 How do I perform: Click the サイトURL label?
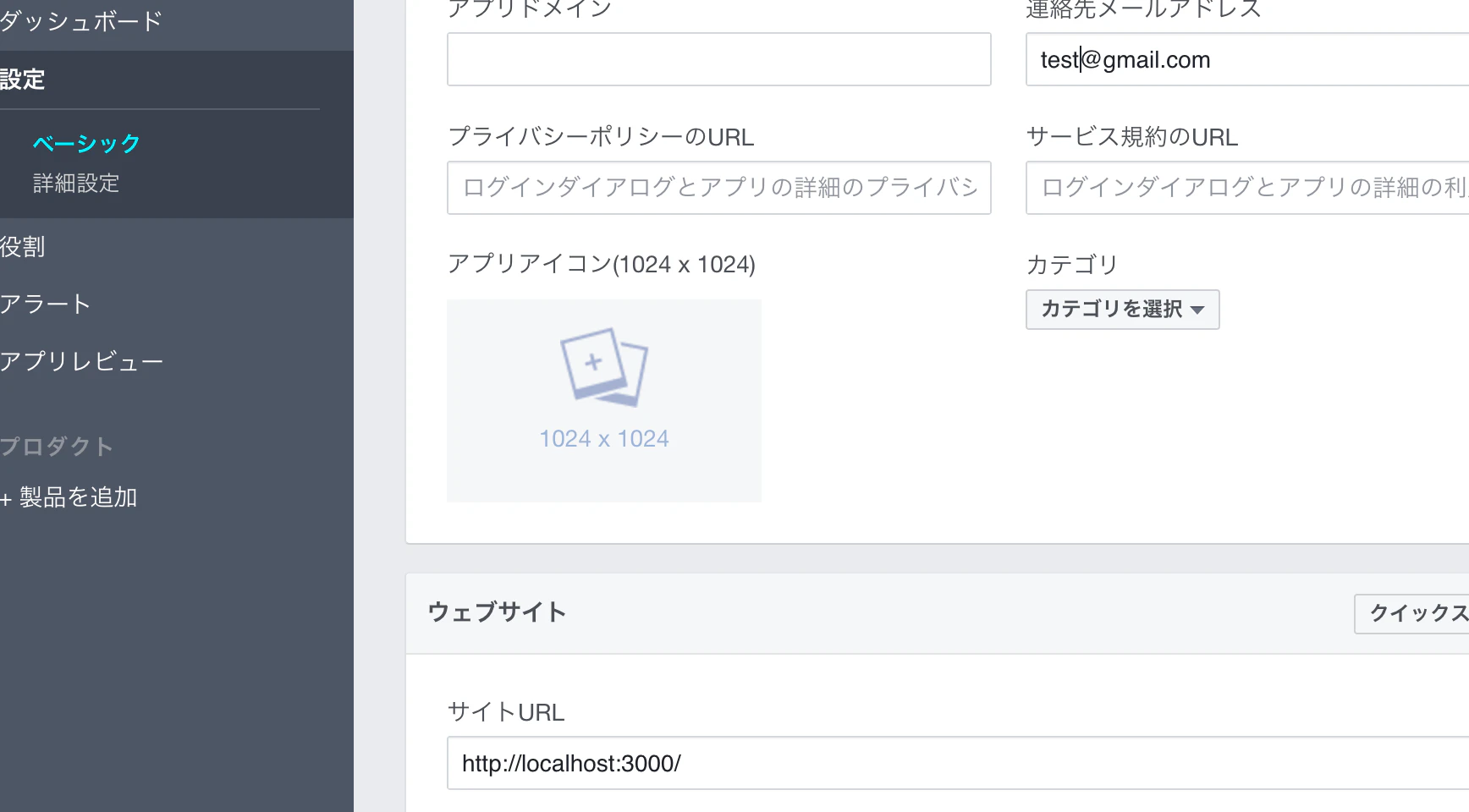click(x=506, y=712)
